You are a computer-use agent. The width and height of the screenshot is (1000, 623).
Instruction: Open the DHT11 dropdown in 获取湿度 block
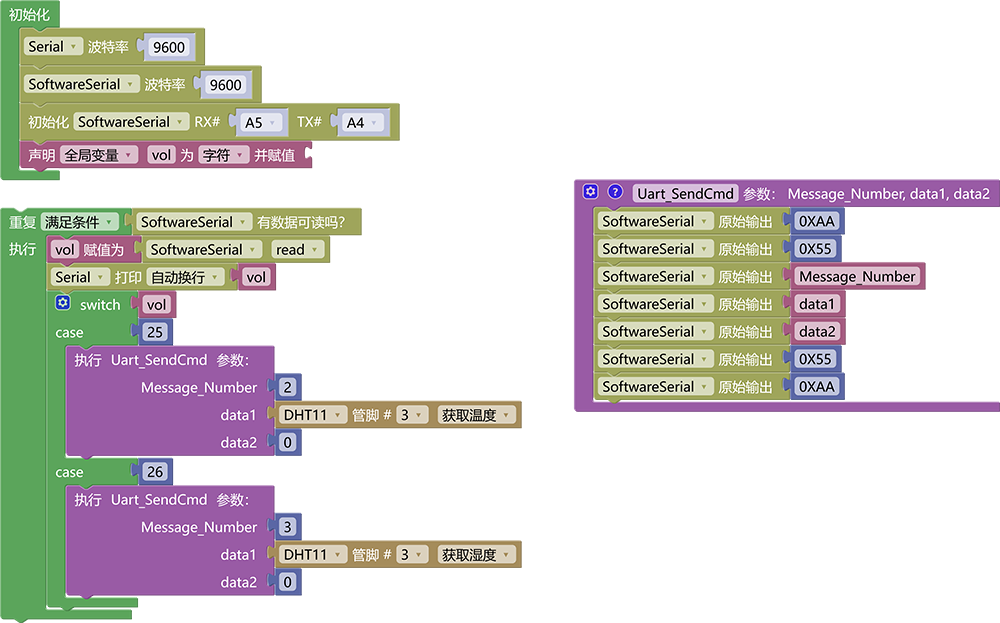pyautogui.click(x=313, y=555)
